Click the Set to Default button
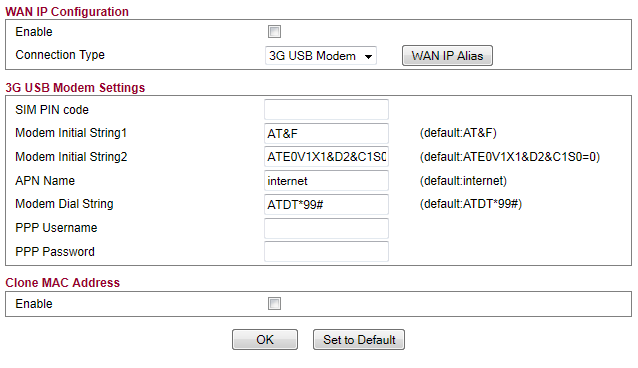 click(x=359, y=340)
